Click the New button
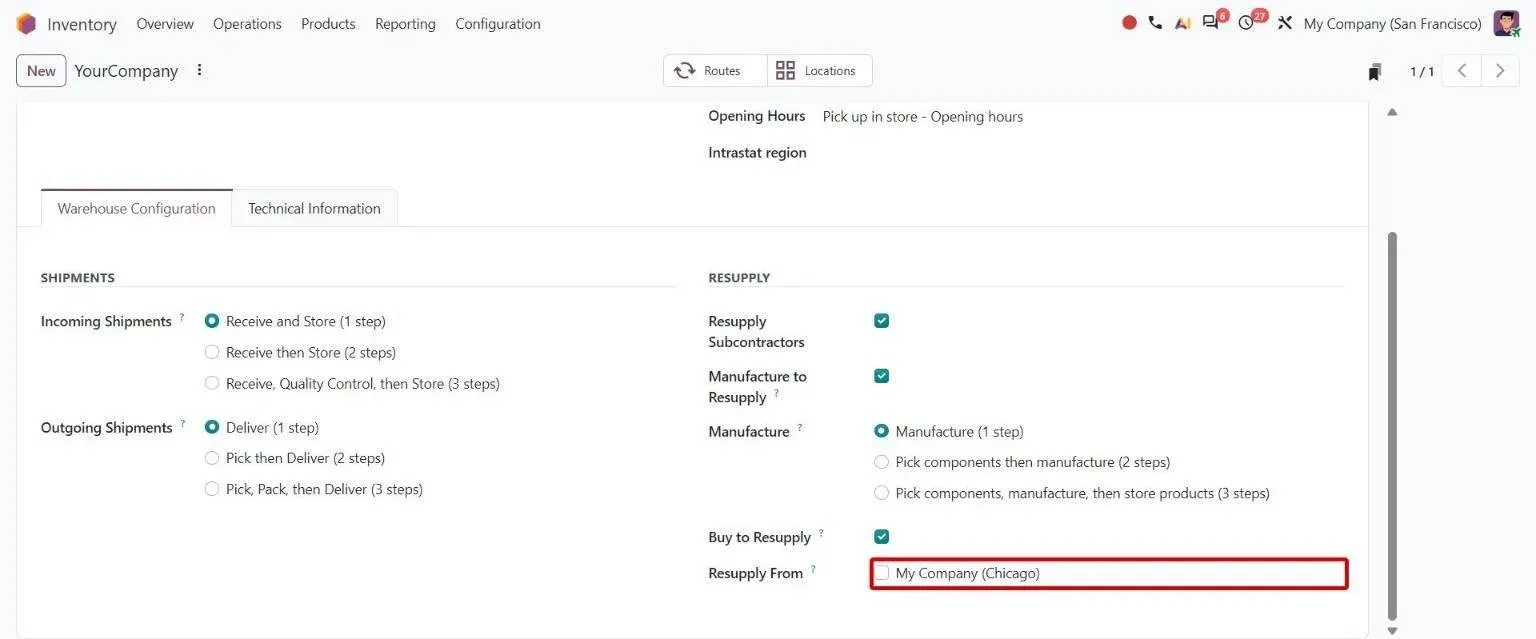Screen dimensions: 1536x639 (x=41, y=70)
